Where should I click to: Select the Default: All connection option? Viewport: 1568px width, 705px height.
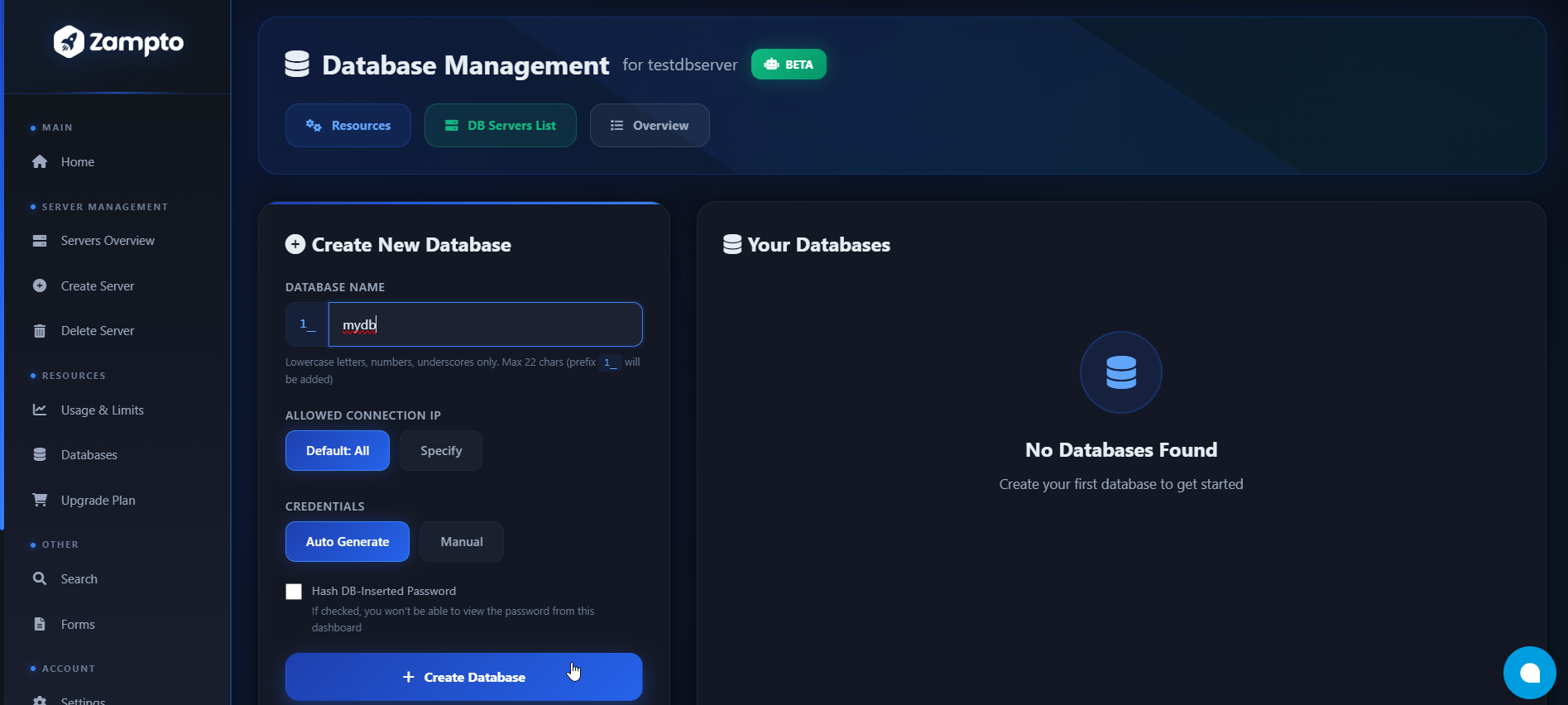tap(338, 451)
